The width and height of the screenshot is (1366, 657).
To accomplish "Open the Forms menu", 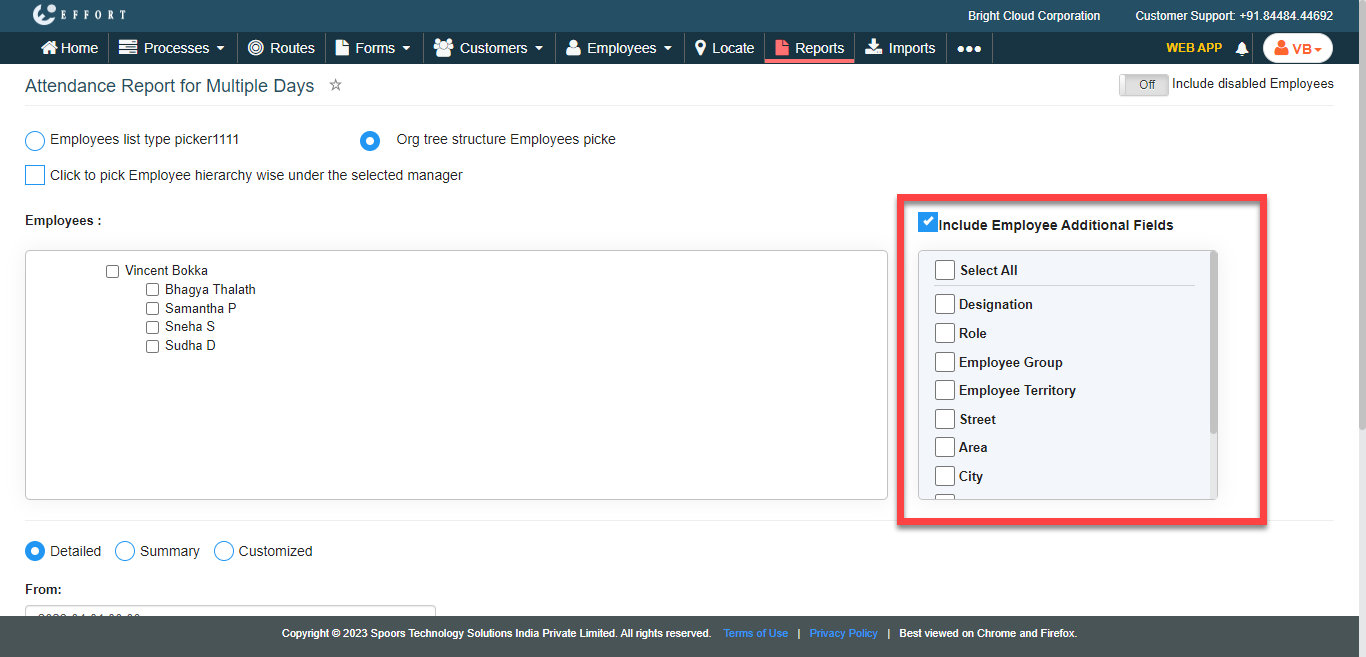I will pos(373,48).
